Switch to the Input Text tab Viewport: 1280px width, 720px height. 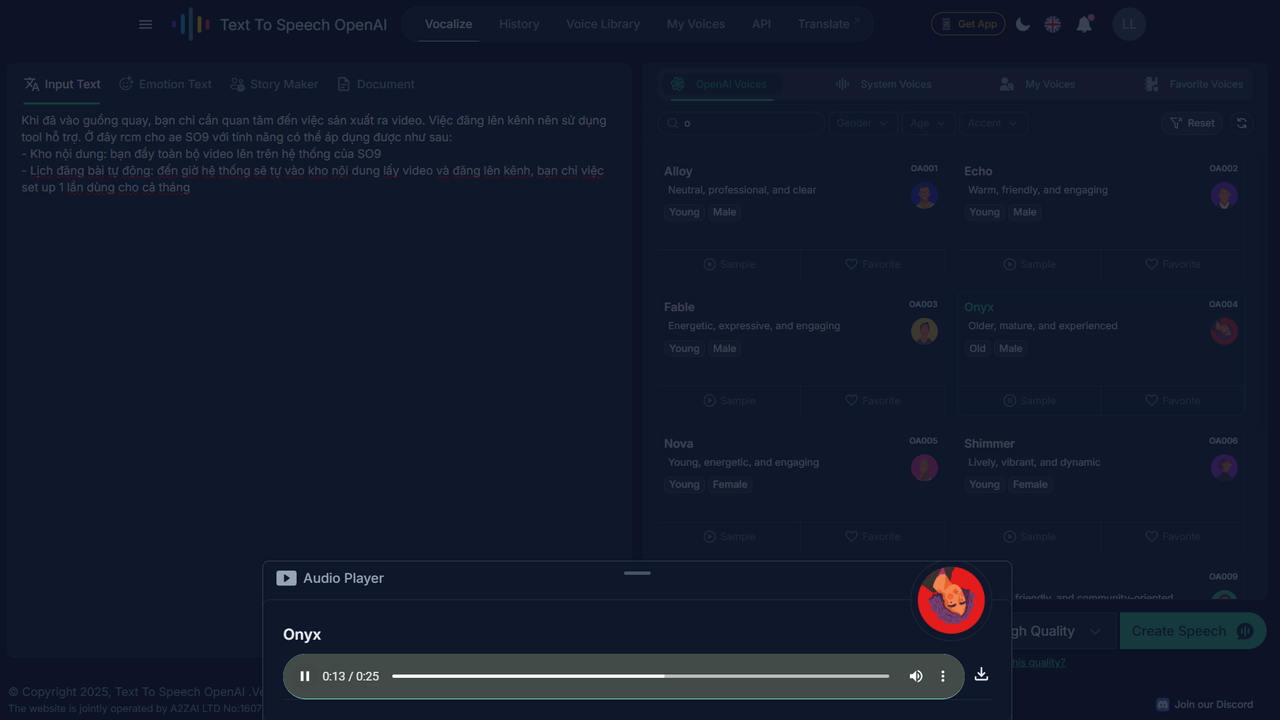click(x=62, y=84)
